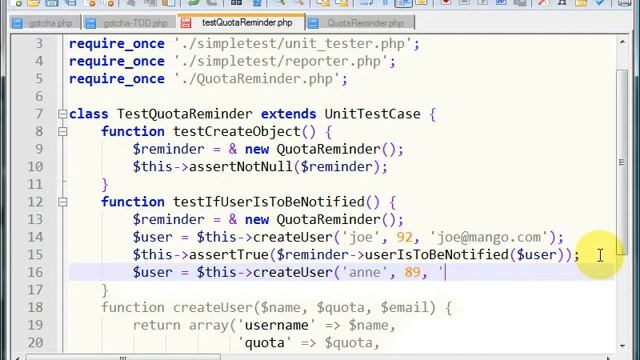Click the './simpletest/unit_tester.php' string
Viewport: 640px width, 360px height.
pyautogui.click(x=294, y=44)
